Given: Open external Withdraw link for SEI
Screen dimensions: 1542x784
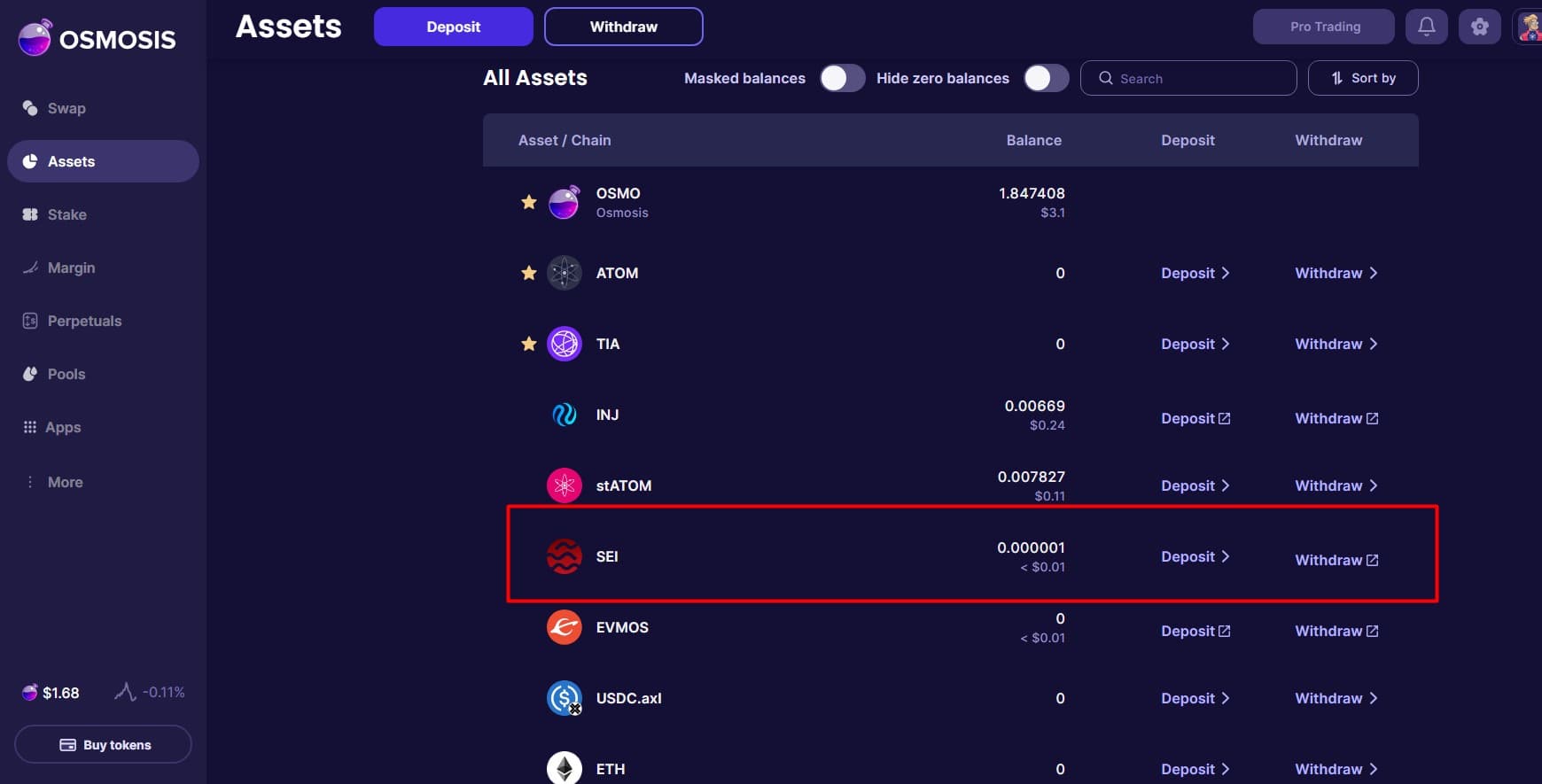Looking at the screenshot, I should tap(1336, 560).
